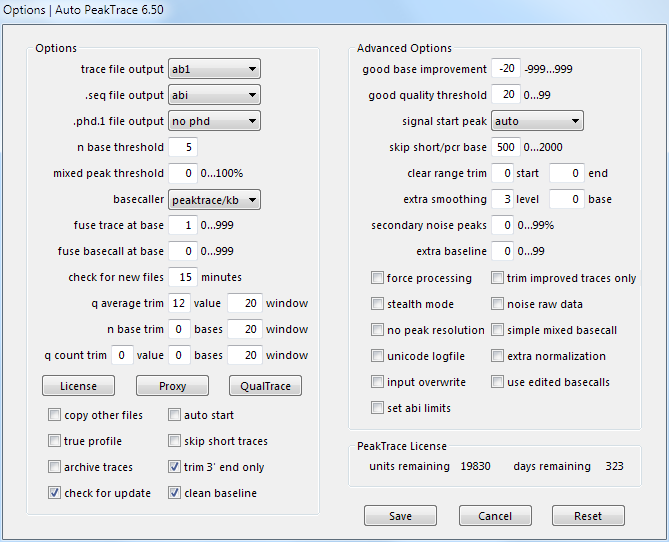Enable copy other files checkbox
Image resolution: width=669 pixels, height=542 pixels.
point(54,415)
